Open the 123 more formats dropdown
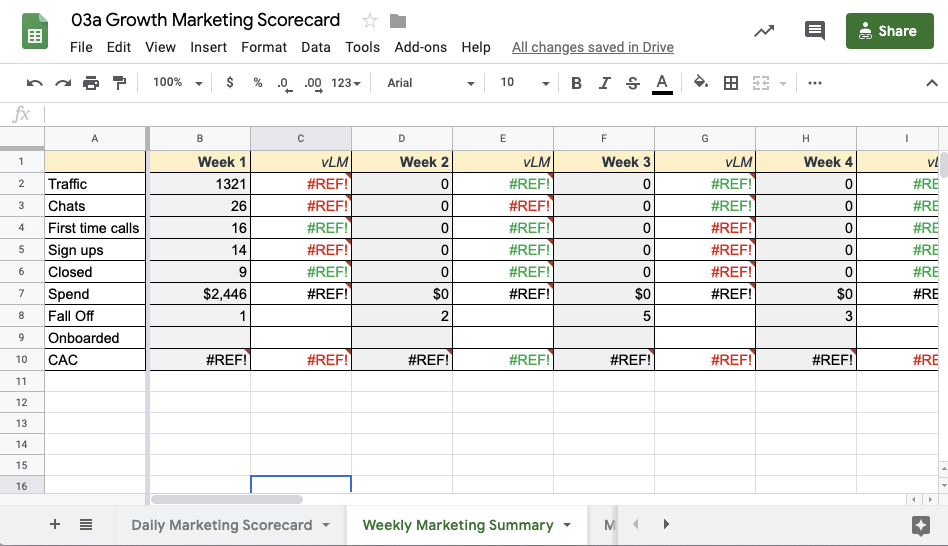The height and width of the screenshot is (546, 948). click(x=346, y=83)
